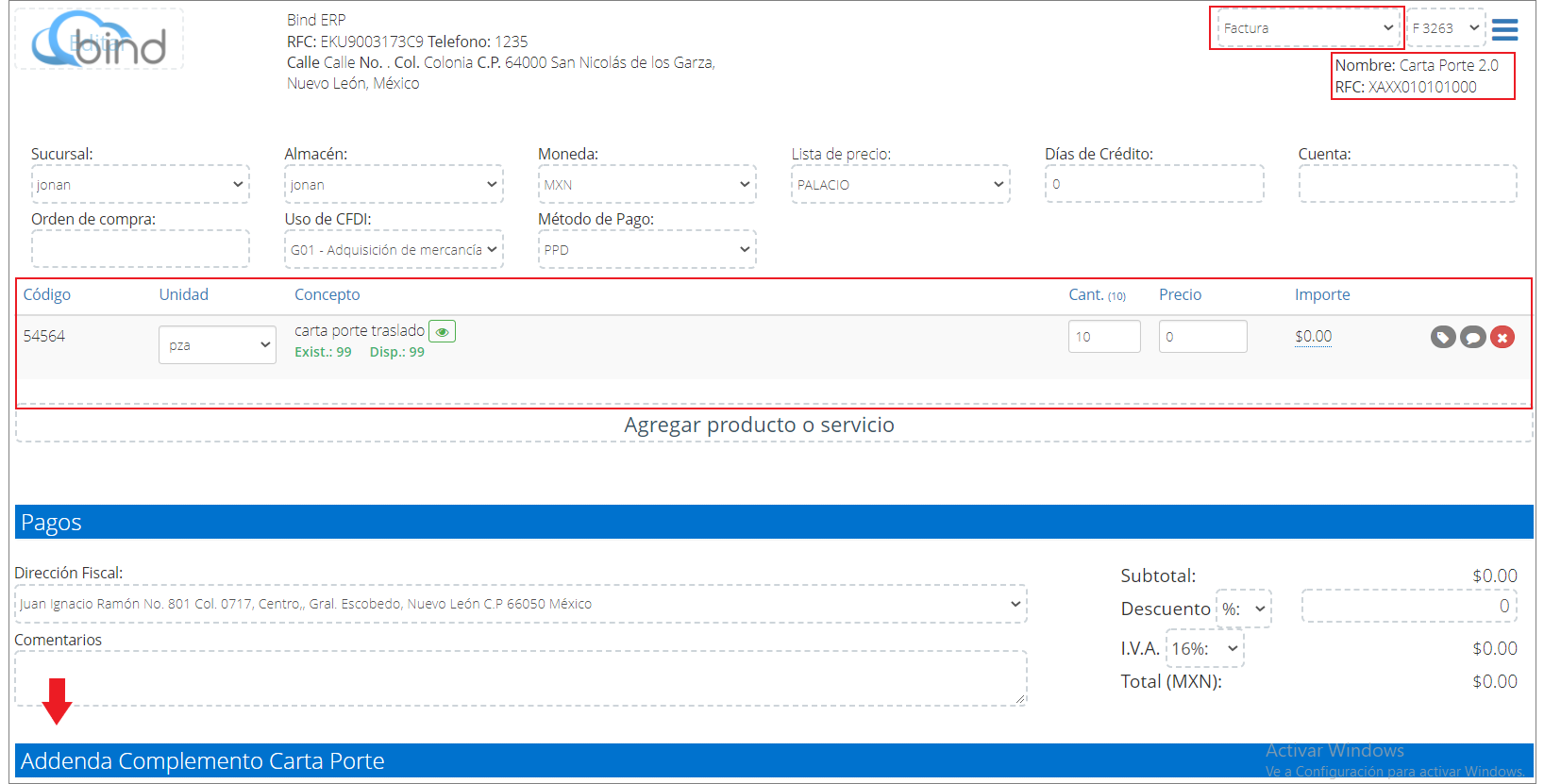This screenshot has width=1544, height=784.
Task: Click the Cant. column header
Action: [x=1097, y=294]
